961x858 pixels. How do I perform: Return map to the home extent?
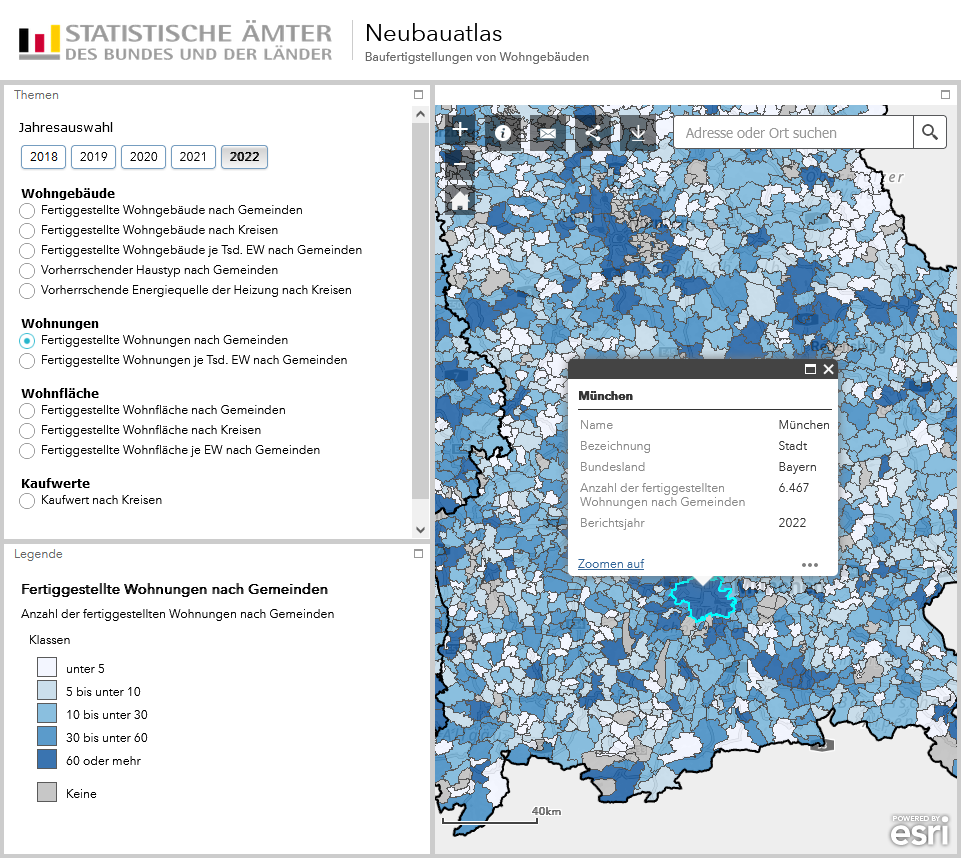tap(460, 201)
